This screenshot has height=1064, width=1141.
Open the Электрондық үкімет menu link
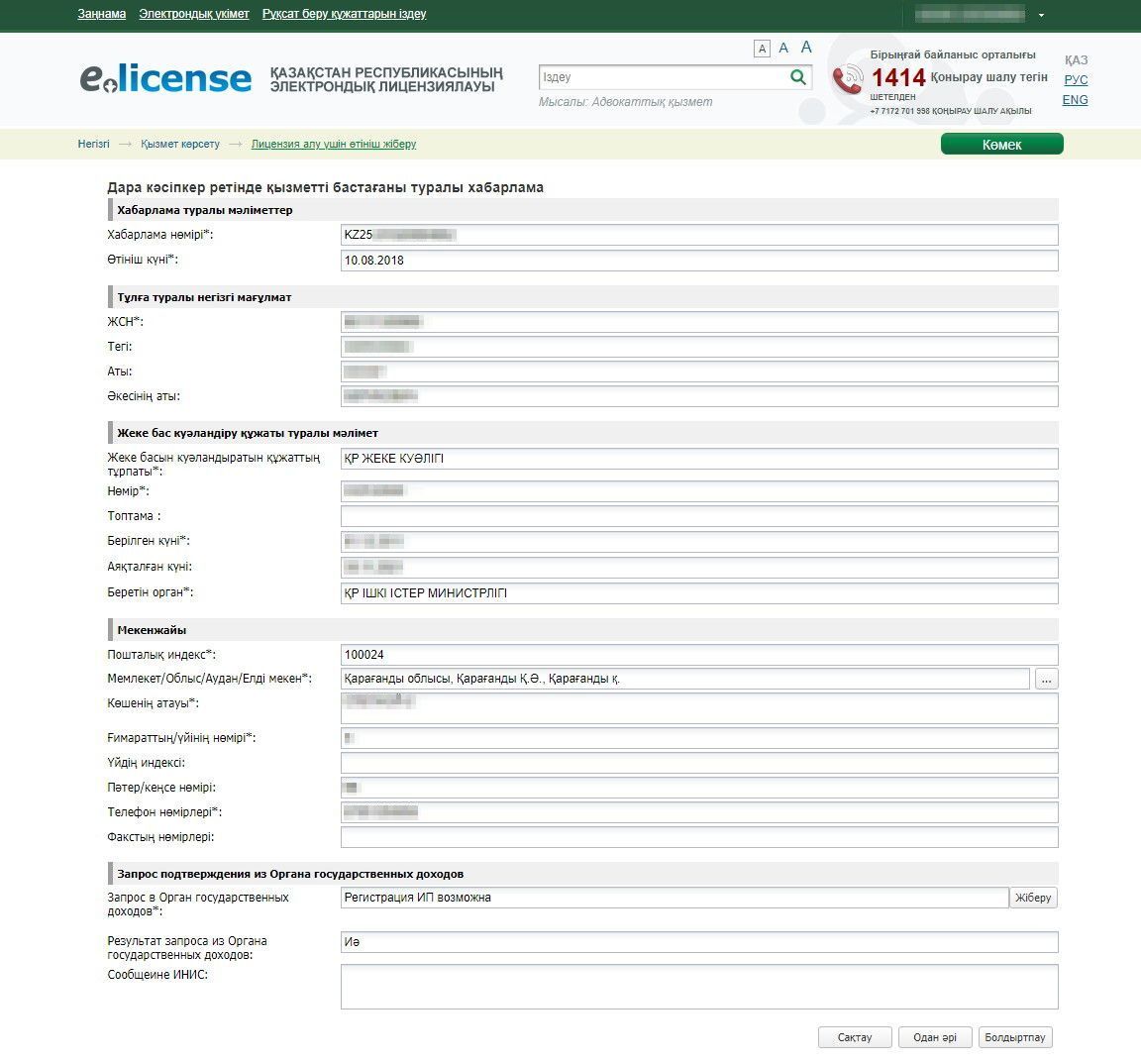194,14
